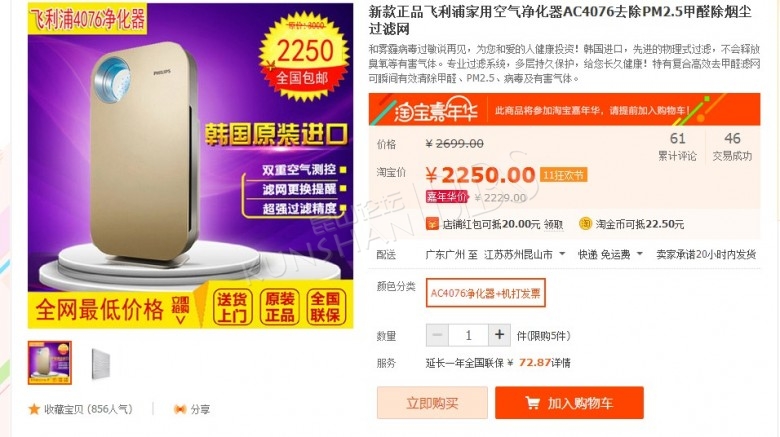Click the gold 淘金币 coin icon

[585, 224]
